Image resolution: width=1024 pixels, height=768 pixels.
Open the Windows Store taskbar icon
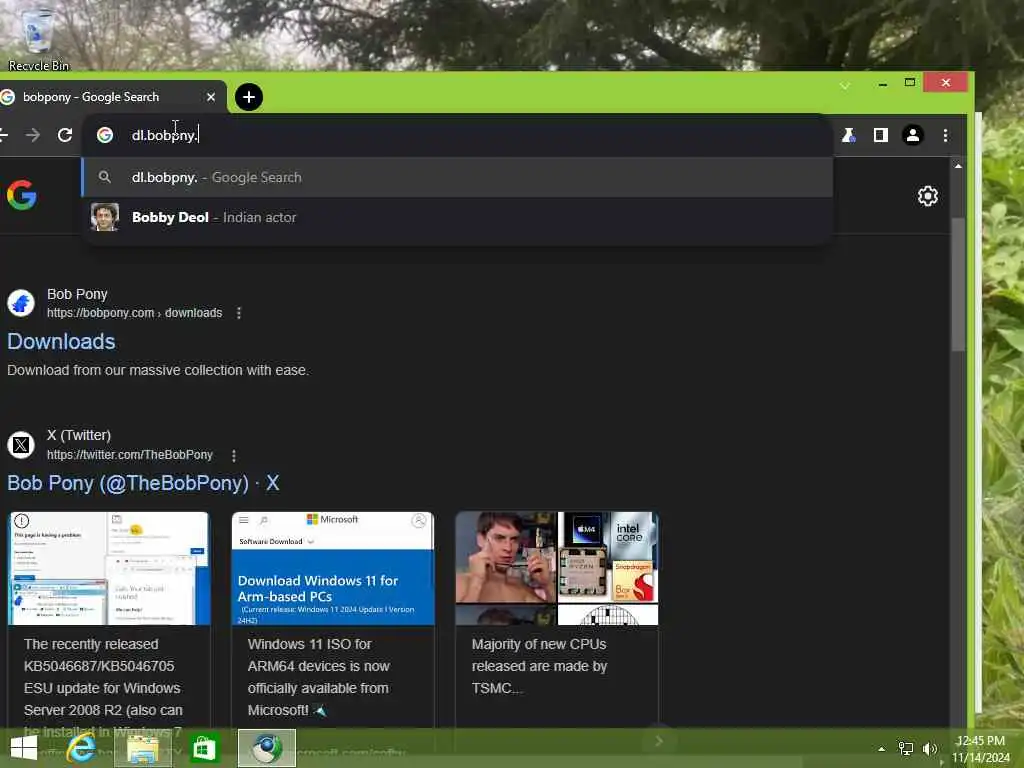(204, 749)
